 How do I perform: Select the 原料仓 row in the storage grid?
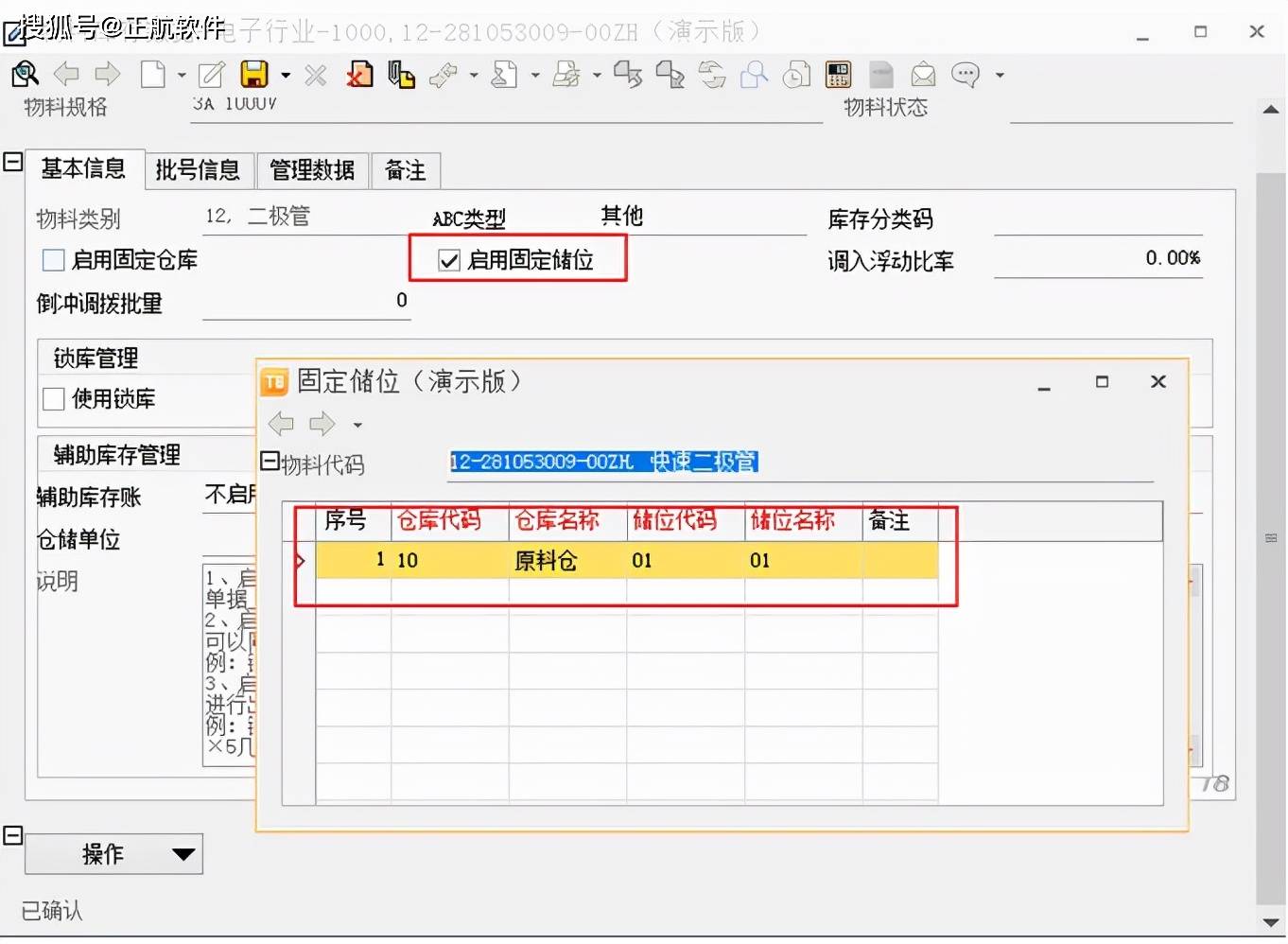[x=547, y=560]
